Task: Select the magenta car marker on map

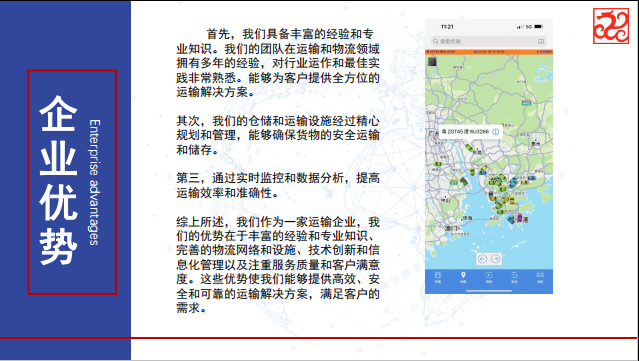Action: (x=520, y=218)
